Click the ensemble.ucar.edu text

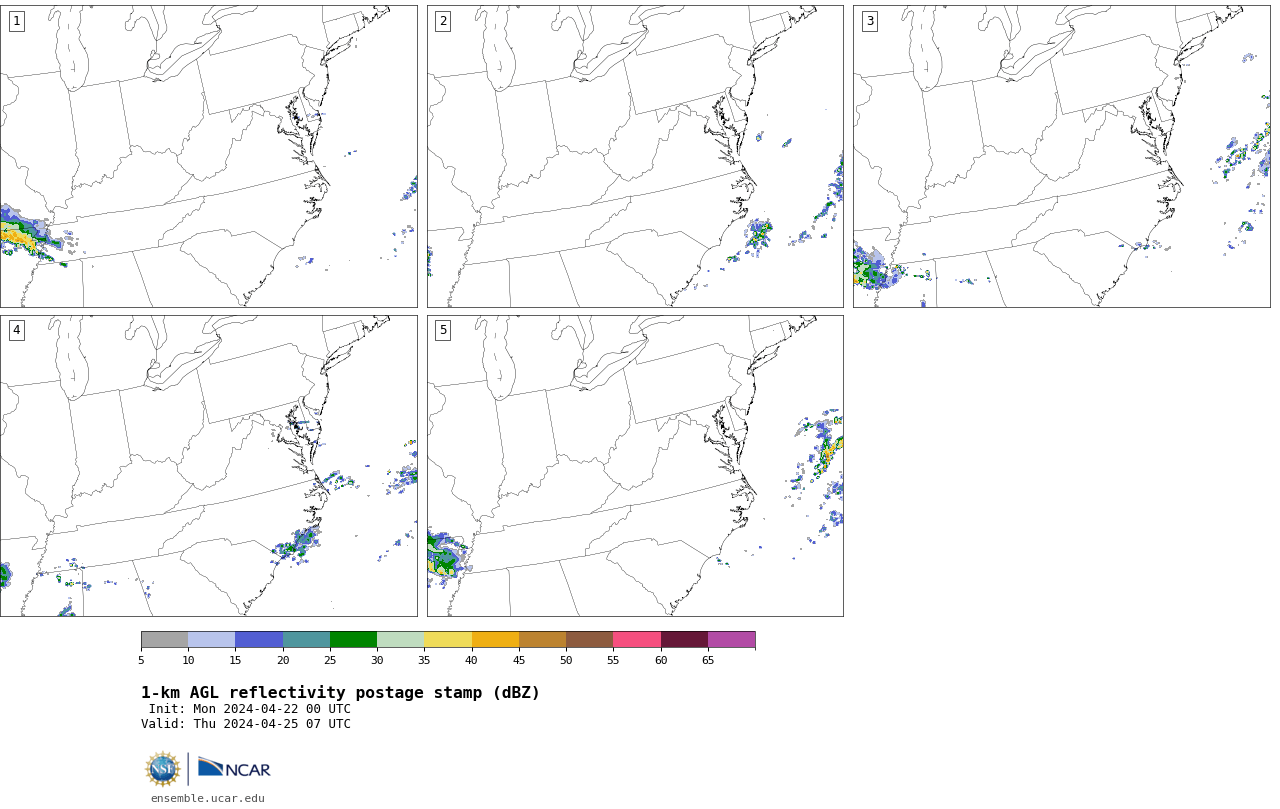208,798
